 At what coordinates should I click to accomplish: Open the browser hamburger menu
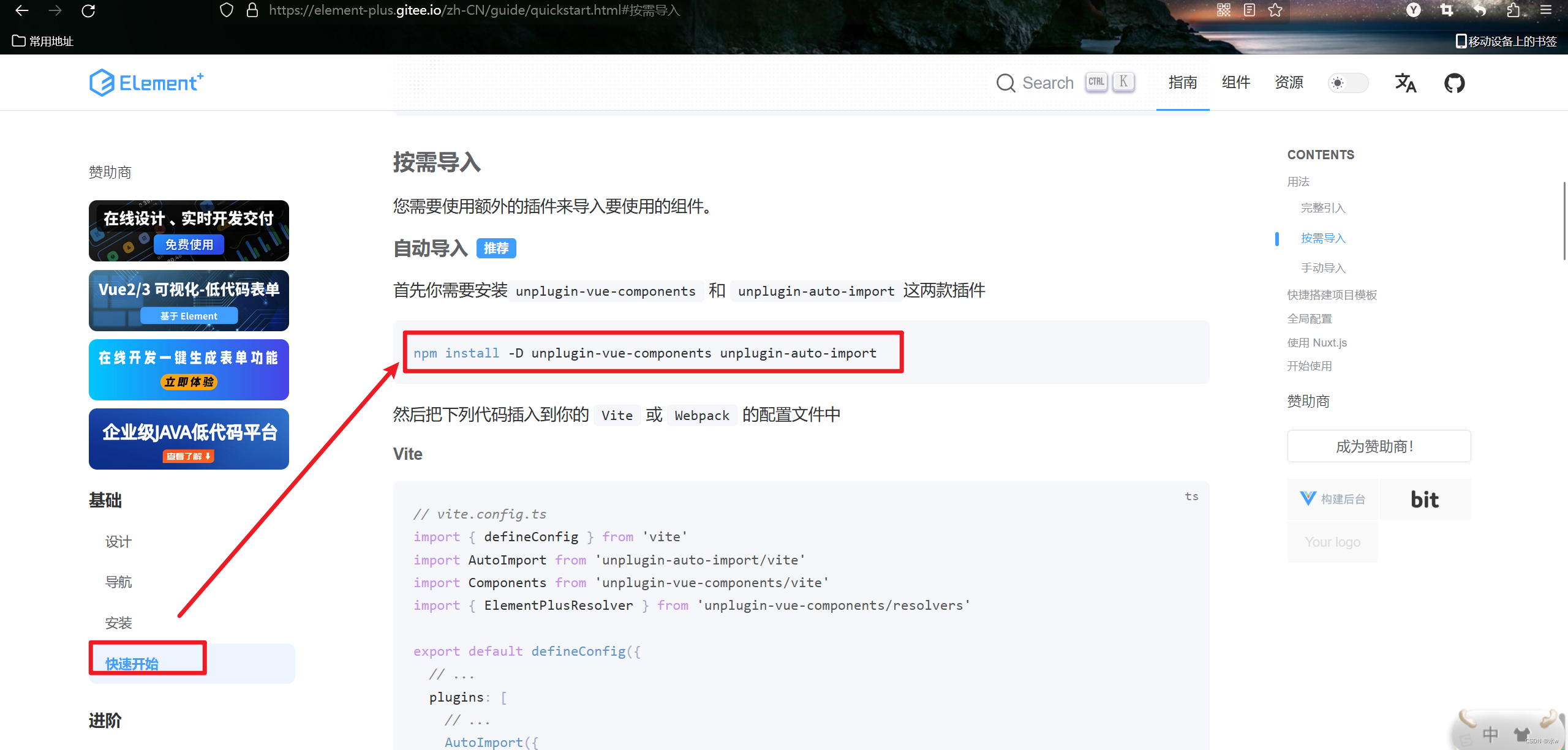pyautogui.click(x=1546, y=10)
